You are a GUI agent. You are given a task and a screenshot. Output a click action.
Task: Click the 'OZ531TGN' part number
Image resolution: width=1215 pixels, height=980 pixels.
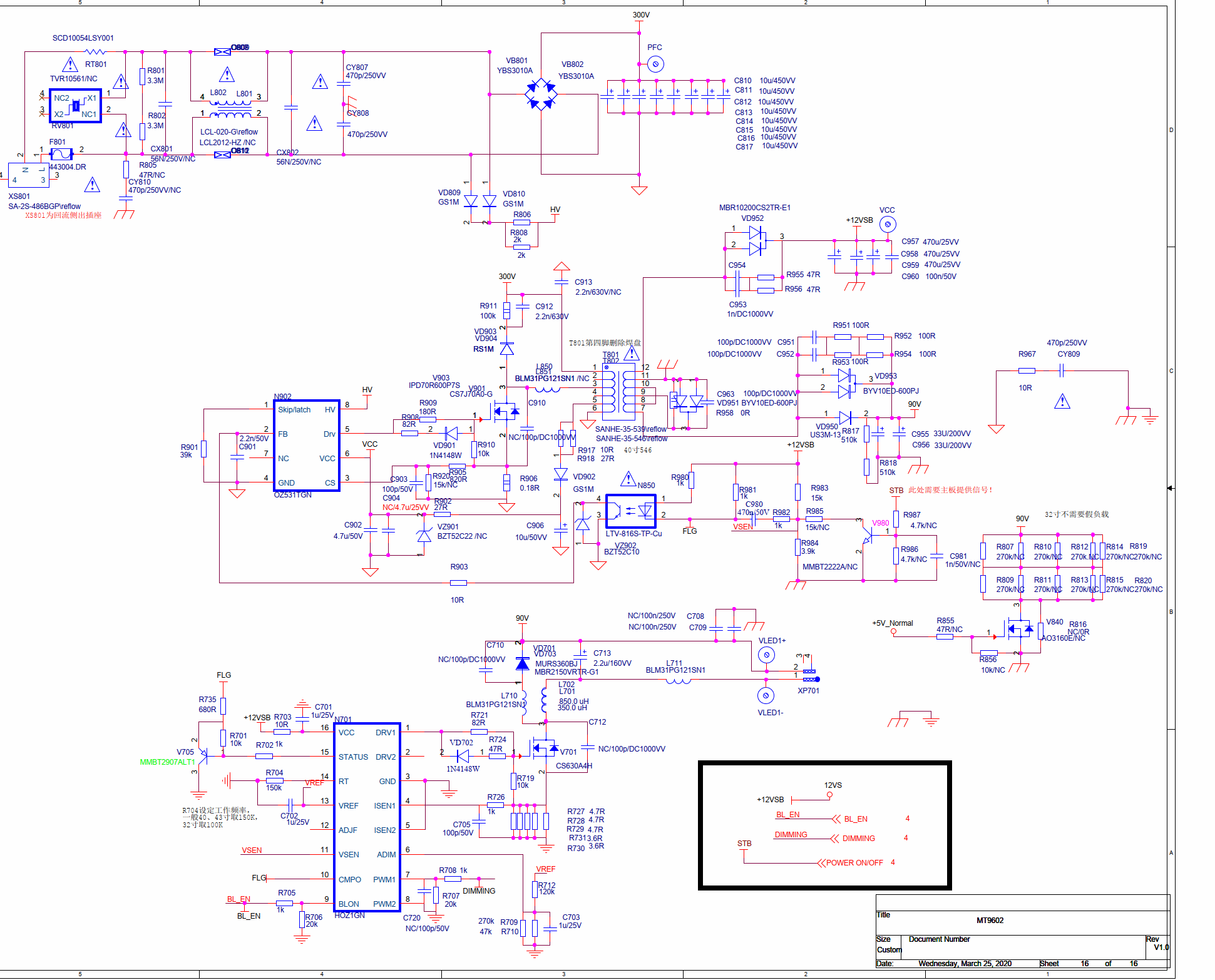293,495
